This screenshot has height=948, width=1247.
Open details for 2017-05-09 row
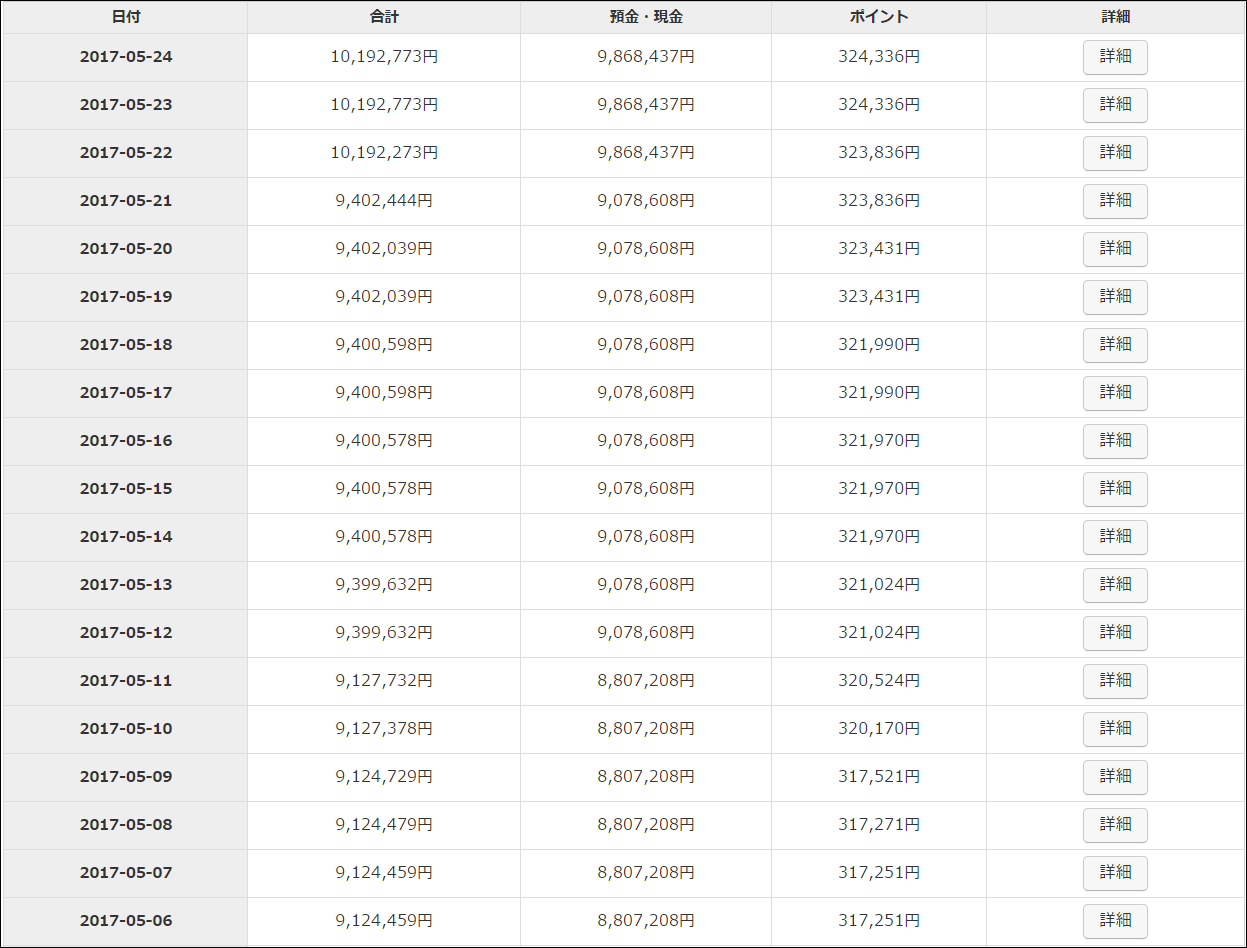pyautogui.click(x=1115, y=777)
